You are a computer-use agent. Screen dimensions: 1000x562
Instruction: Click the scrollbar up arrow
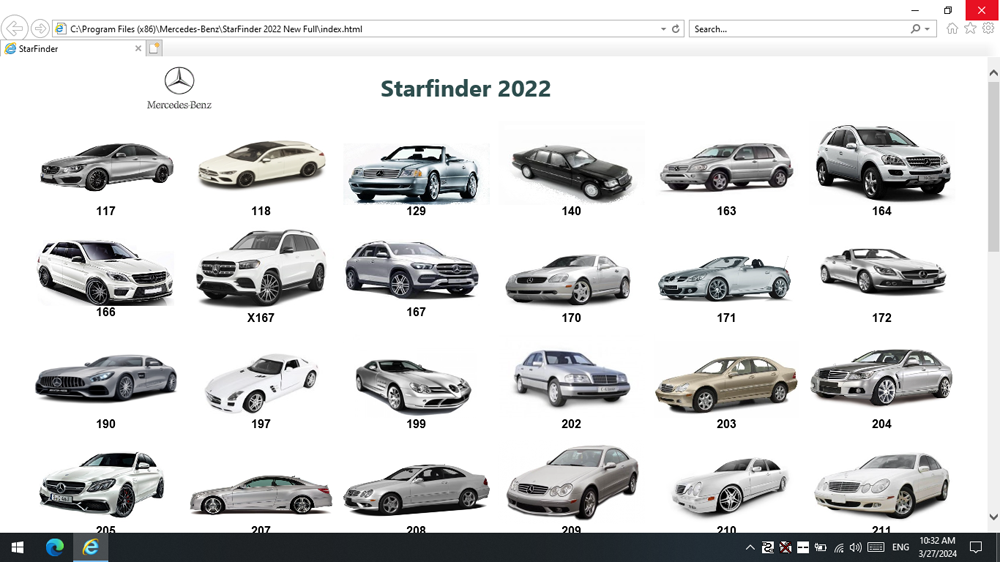(994, 73)
